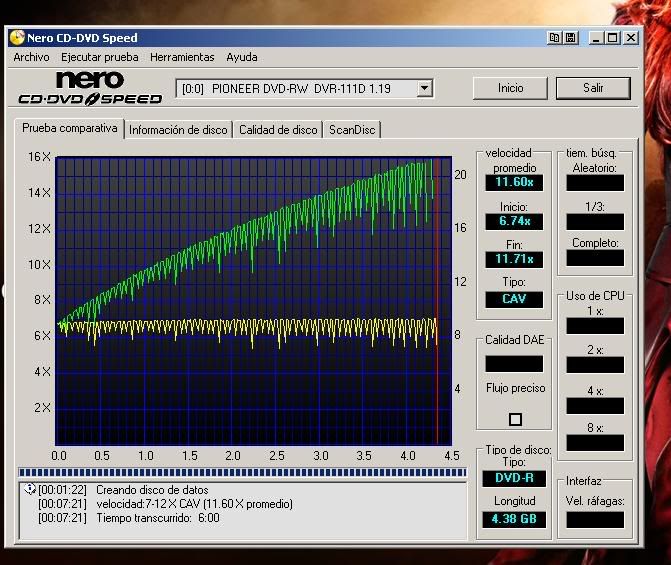Click the empty Calidad DAE field
671x565 pixels.
point(514,364)
